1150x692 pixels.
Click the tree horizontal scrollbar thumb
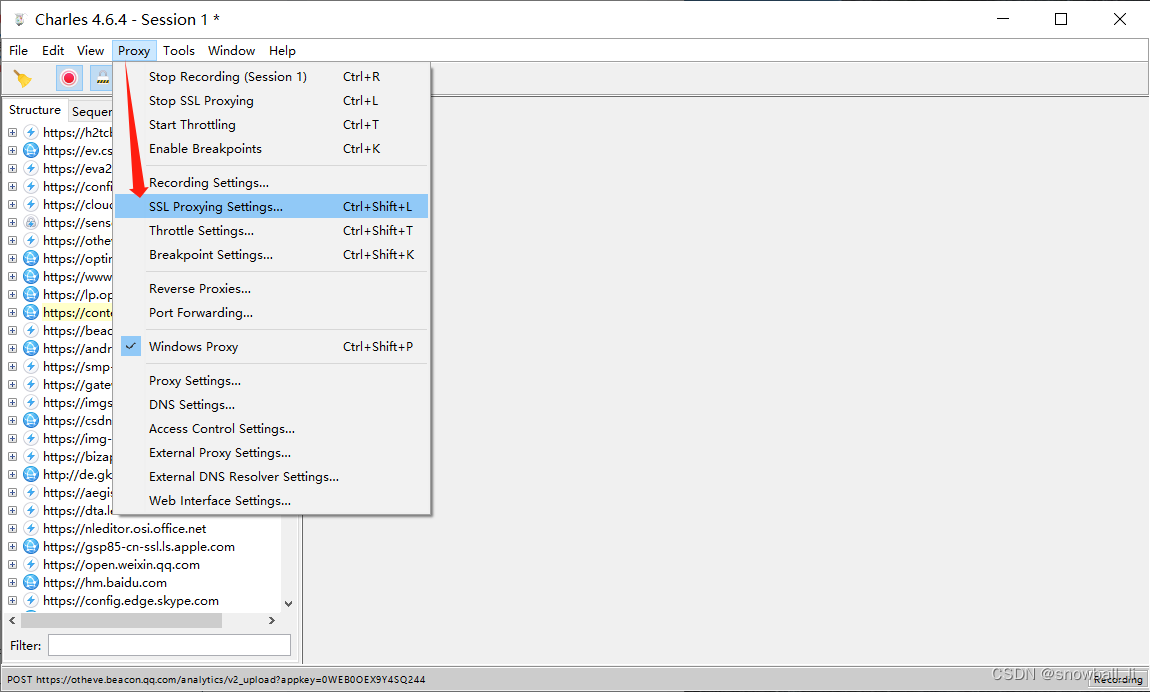coord(121,620)
